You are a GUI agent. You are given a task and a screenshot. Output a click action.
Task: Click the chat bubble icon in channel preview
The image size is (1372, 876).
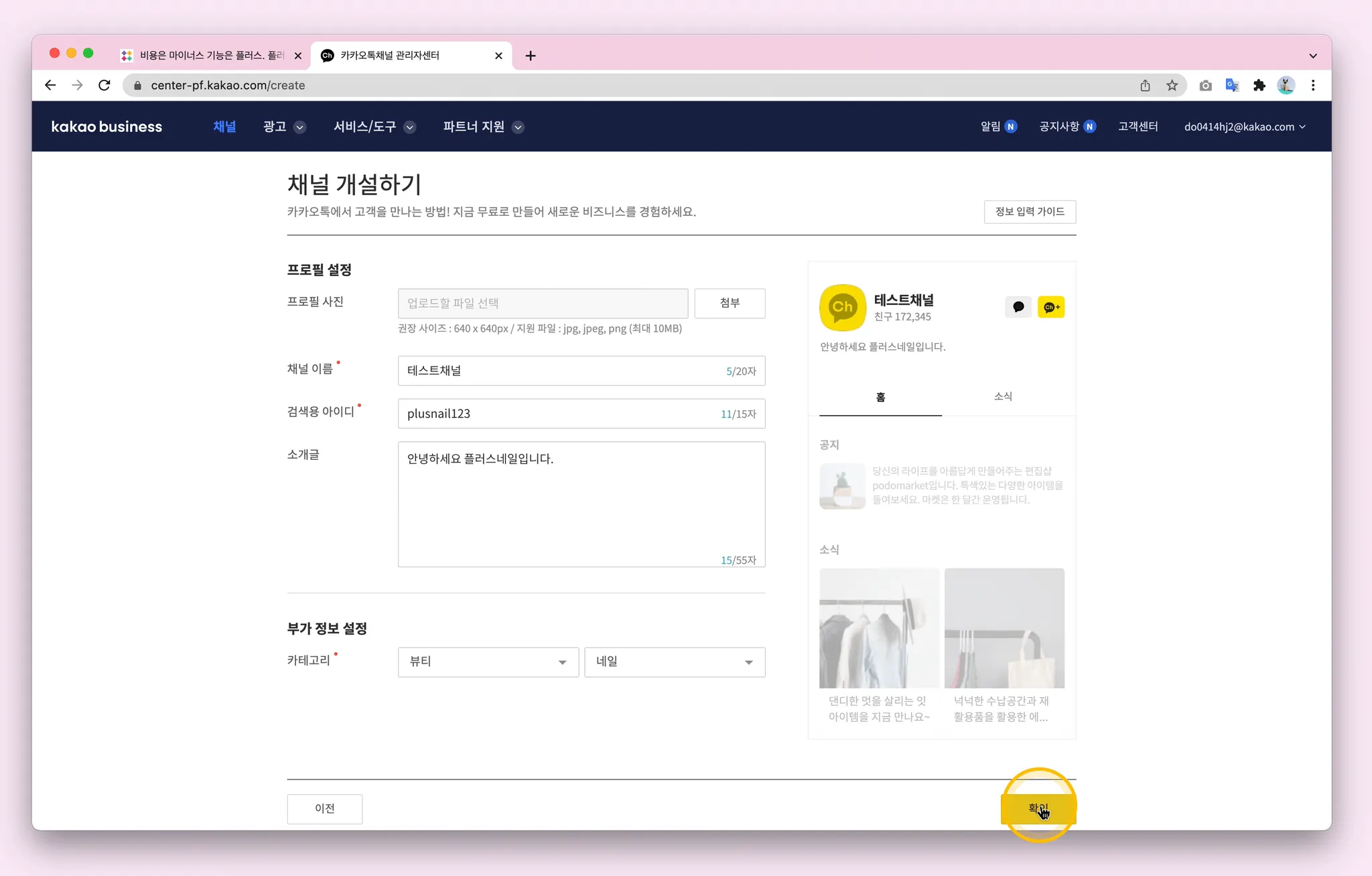(1018, 307)
